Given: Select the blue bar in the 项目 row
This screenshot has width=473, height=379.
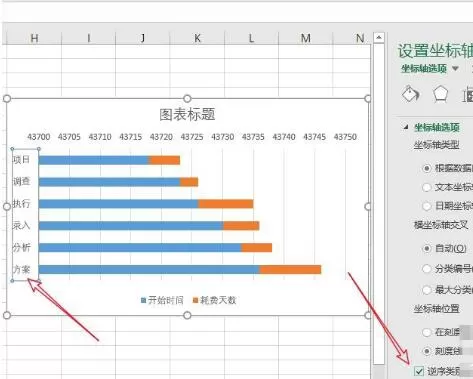Looking at the screenshot, I should (94, 160).
